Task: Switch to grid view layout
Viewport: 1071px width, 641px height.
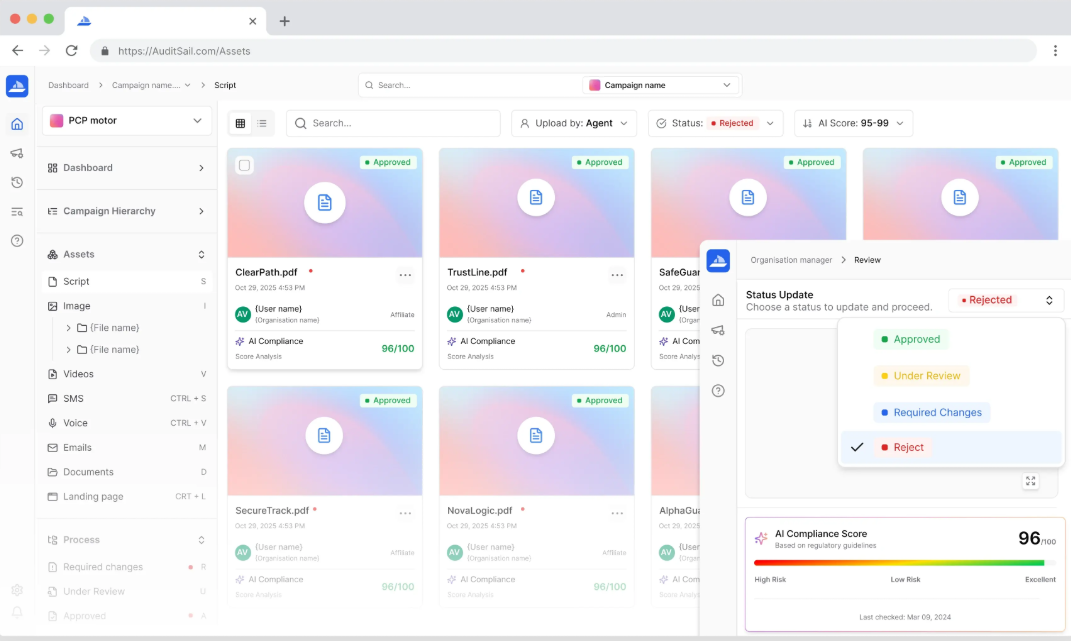Action: tap(240, 123)
